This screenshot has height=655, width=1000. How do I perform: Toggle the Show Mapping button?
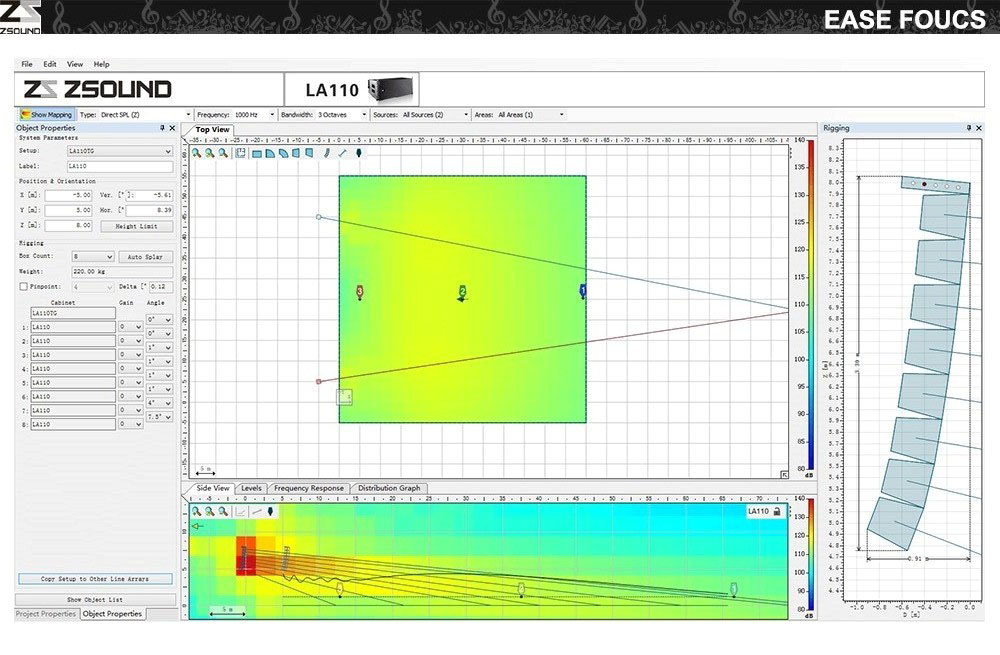(47, 115)
